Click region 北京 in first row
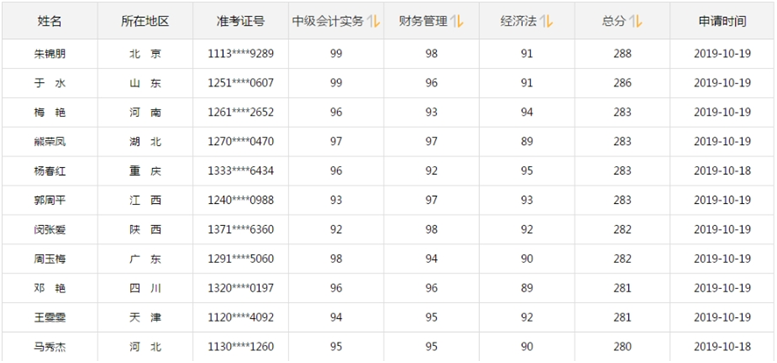This screenshot has height=363, width=777. pyautogui.click(x=145, y=54)
